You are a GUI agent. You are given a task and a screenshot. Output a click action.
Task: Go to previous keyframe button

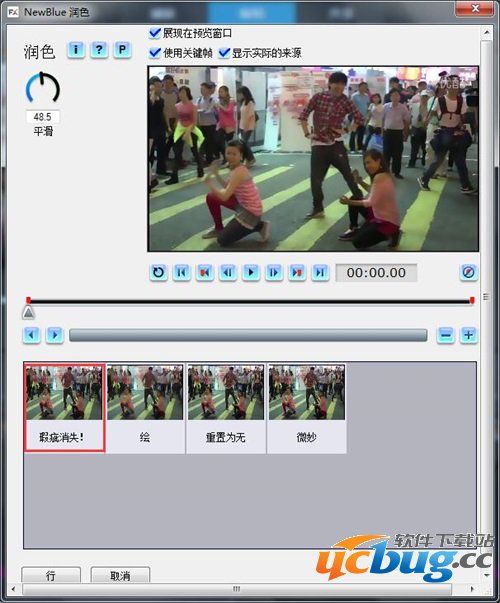point(205,273)
